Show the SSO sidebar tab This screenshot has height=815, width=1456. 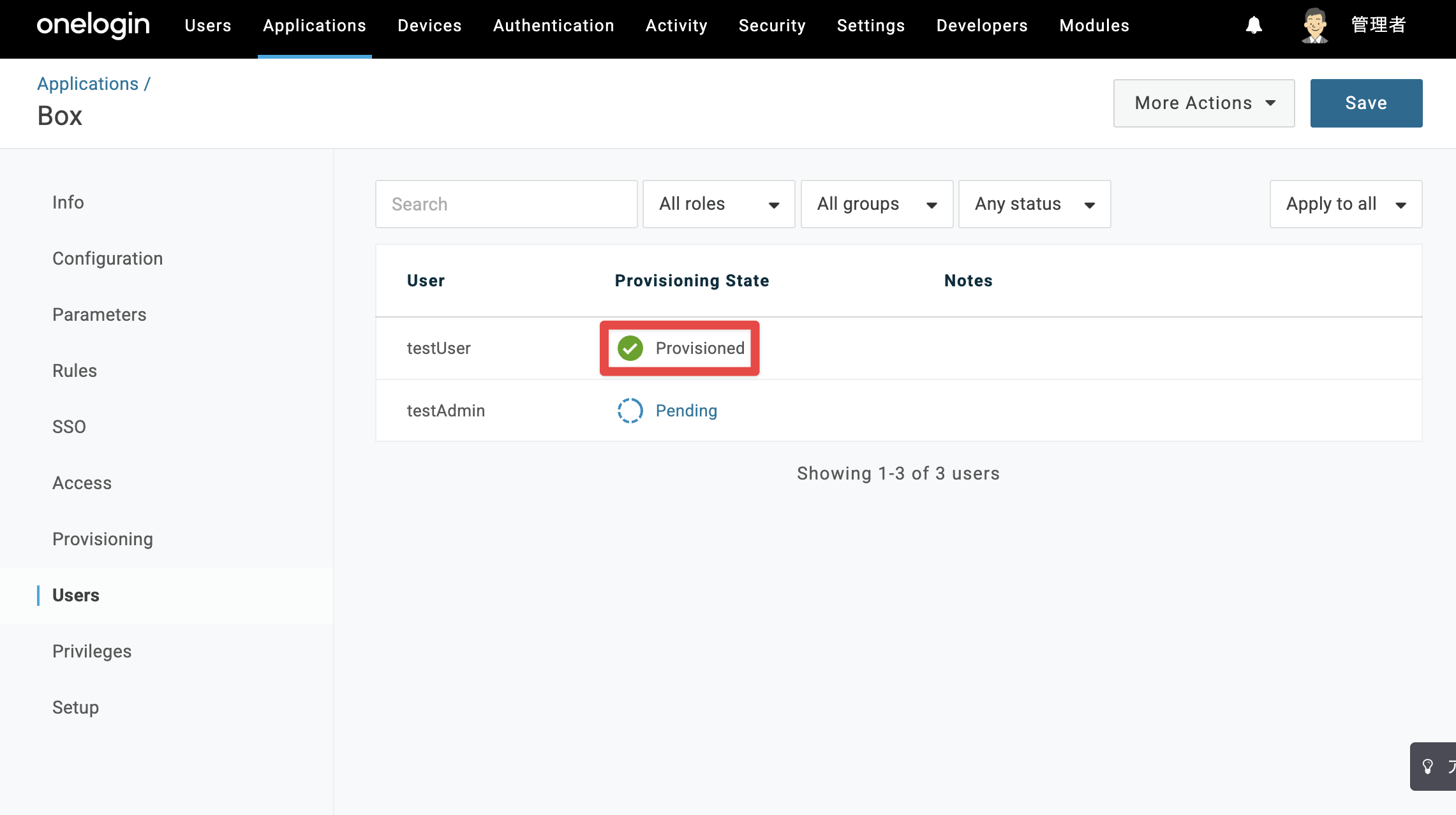pos(69,427)
